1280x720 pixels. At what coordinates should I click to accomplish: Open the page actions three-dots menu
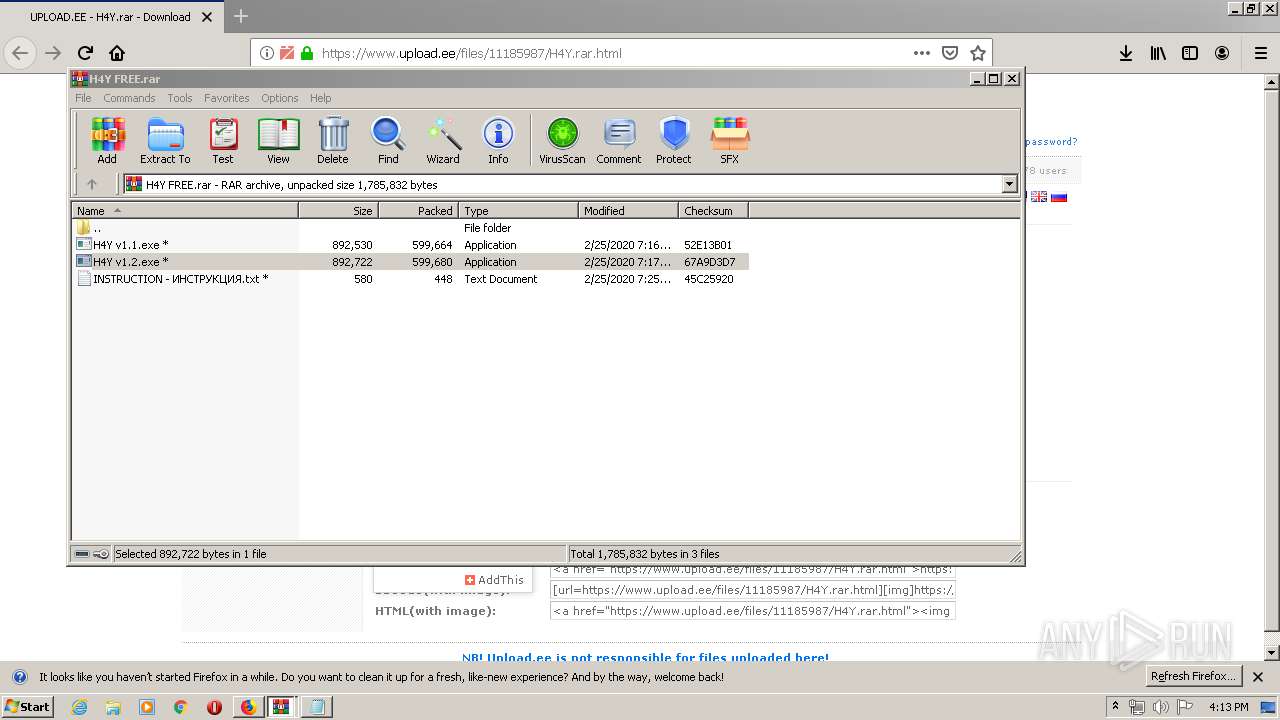click(922, 53)
